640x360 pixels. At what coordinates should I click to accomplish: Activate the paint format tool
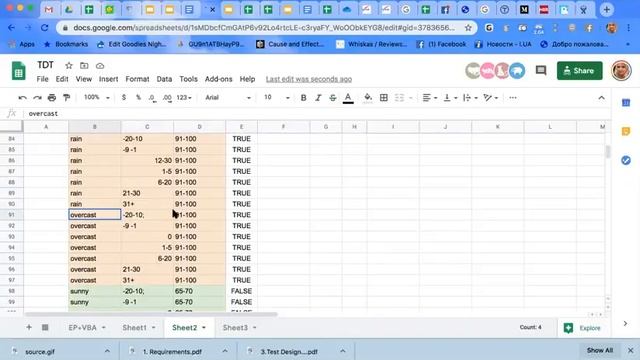[67, 98]
